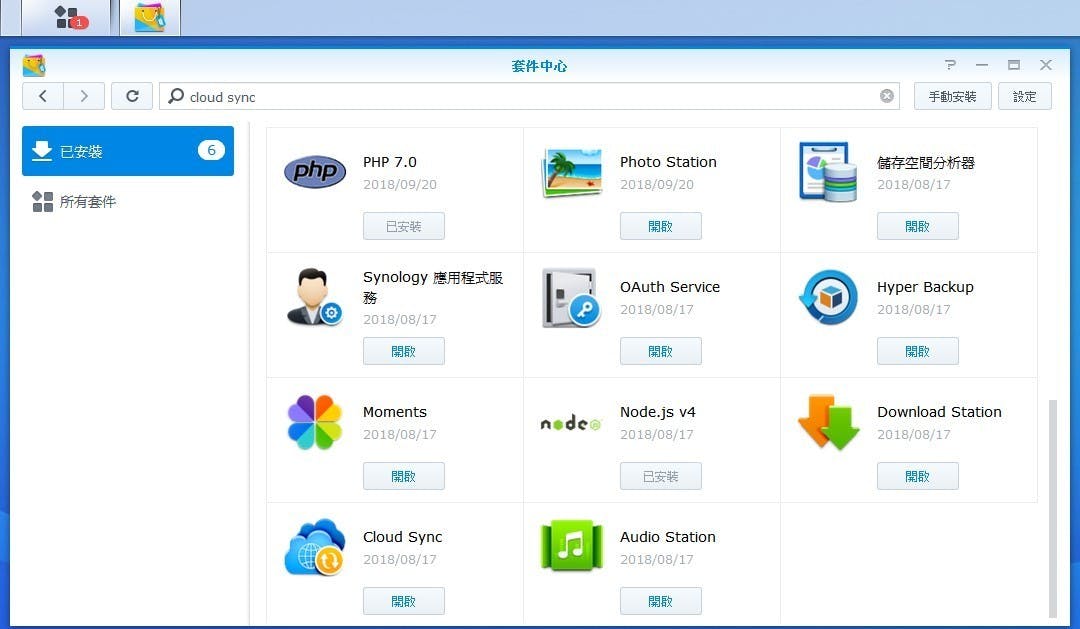1080x629 pixels.
Task: Click the Audio Station title text
Action: point(667,537)
